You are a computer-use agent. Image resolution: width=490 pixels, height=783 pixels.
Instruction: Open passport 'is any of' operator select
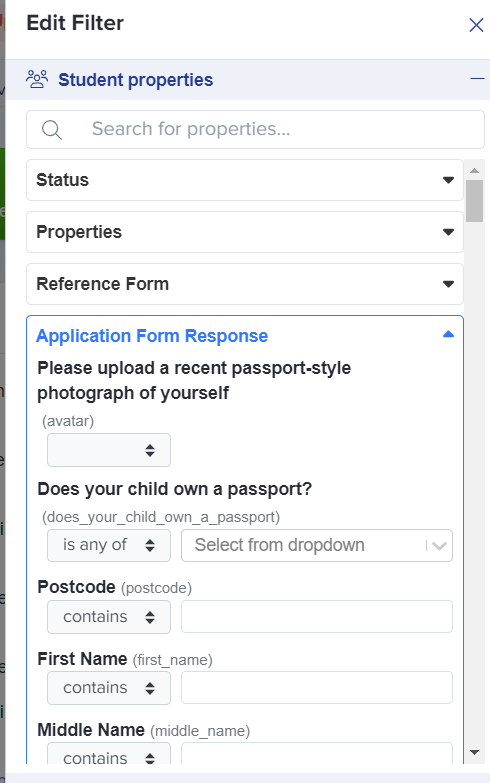pos(109,545)
